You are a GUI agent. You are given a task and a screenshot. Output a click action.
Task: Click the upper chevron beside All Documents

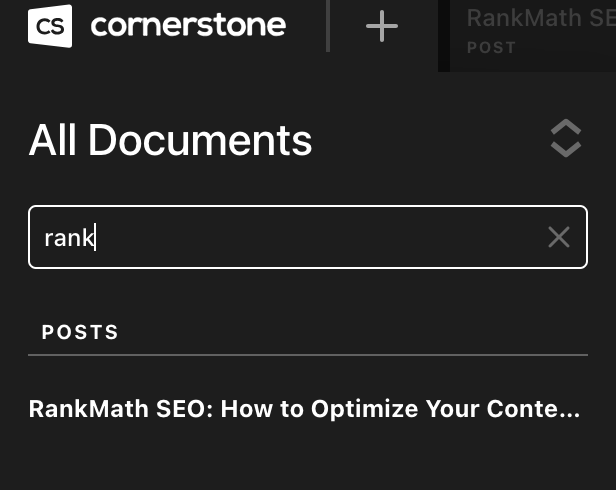565,128
